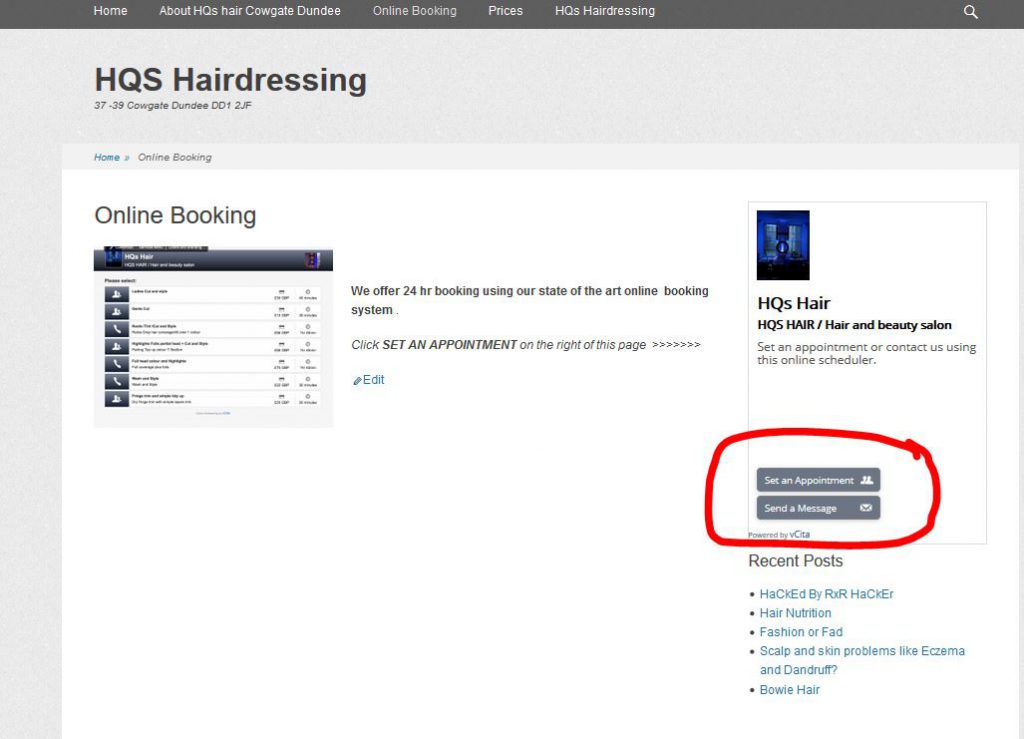Open the Bowie Hair post

pos(790,689)
